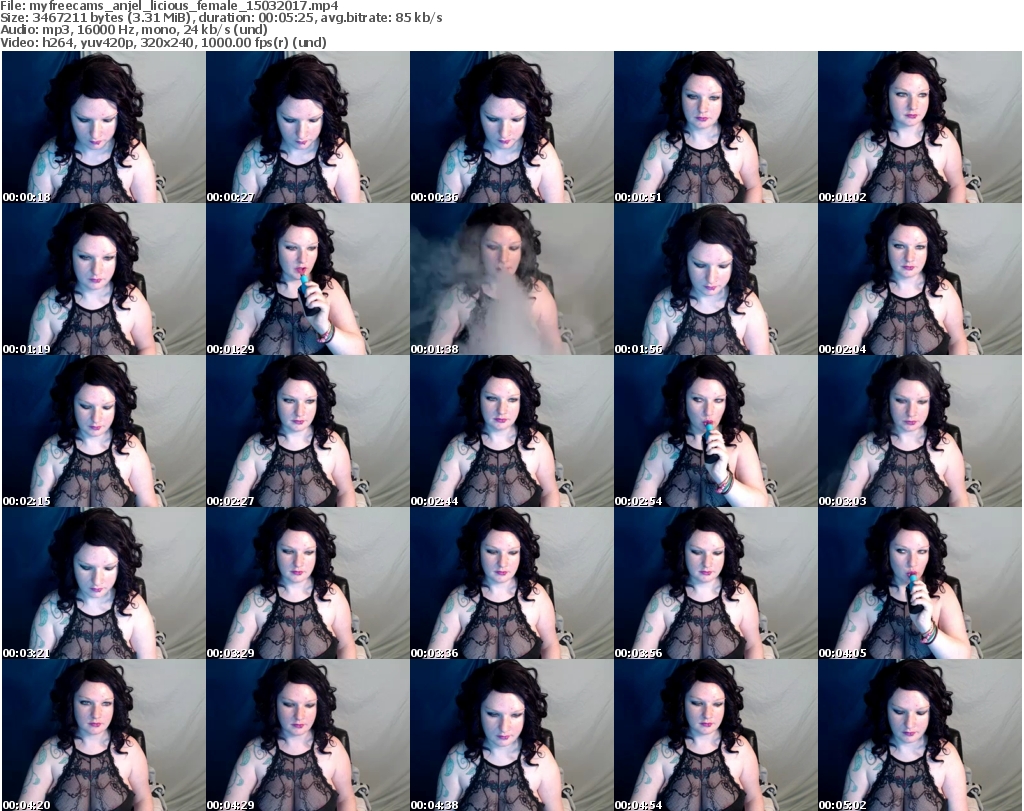This screenshot has height=811, width=1024.
Task: Click the thumbnail labeled 00:05:02
Action: [x=920, y=735]
